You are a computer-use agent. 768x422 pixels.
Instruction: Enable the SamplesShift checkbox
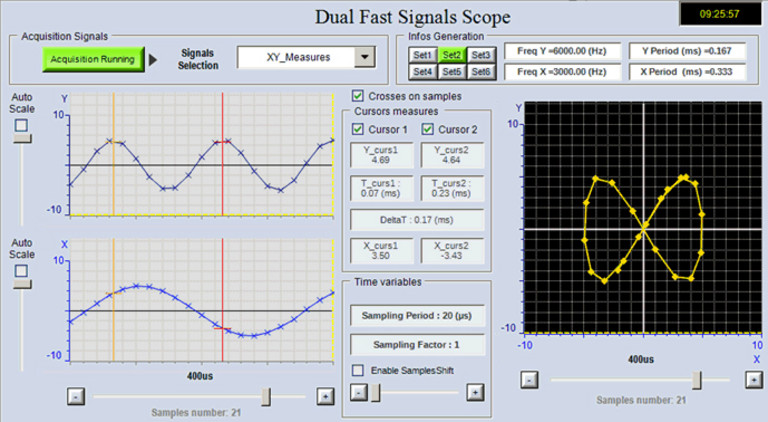click(x=359, y=370)
